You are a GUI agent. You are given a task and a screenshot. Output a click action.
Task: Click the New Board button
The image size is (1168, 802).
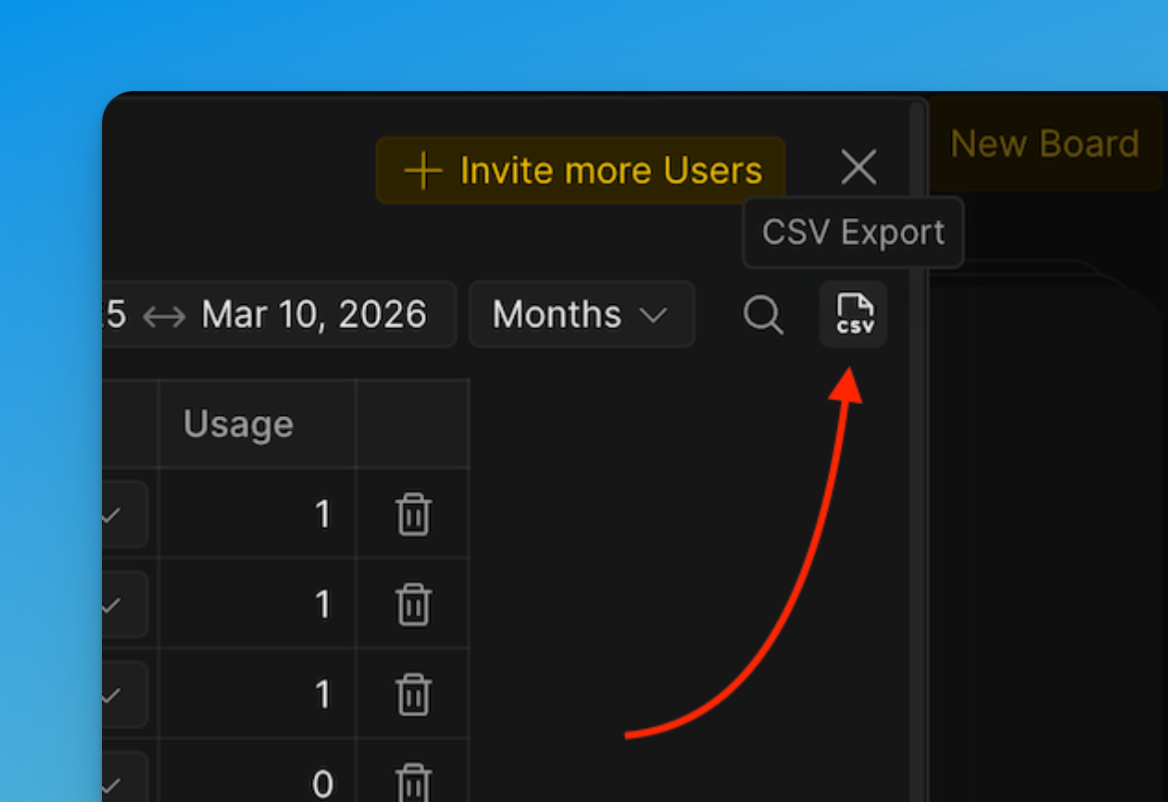tap(1044, 143)
